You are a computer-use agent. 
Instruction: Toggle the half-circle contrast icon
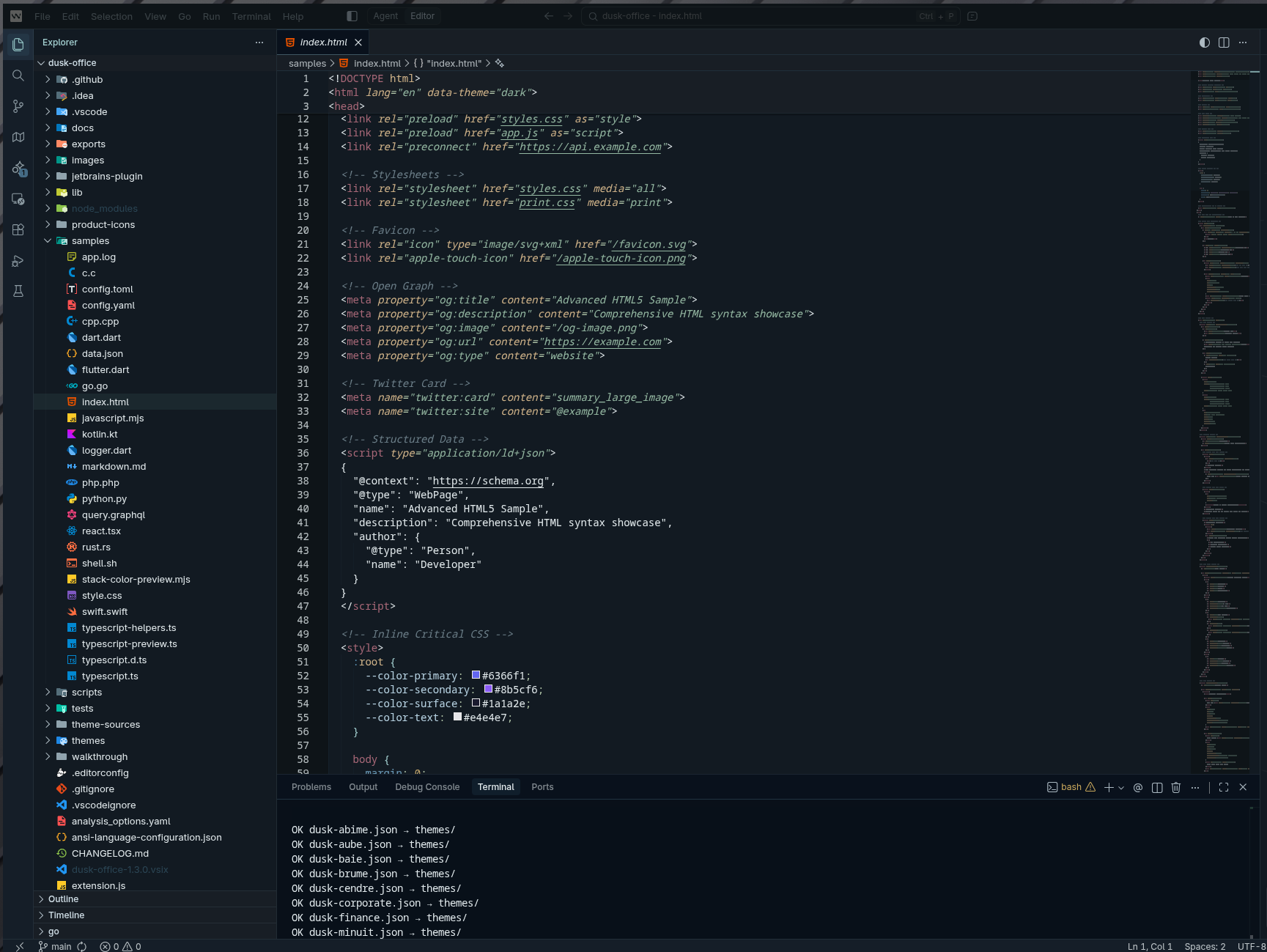1205,43
